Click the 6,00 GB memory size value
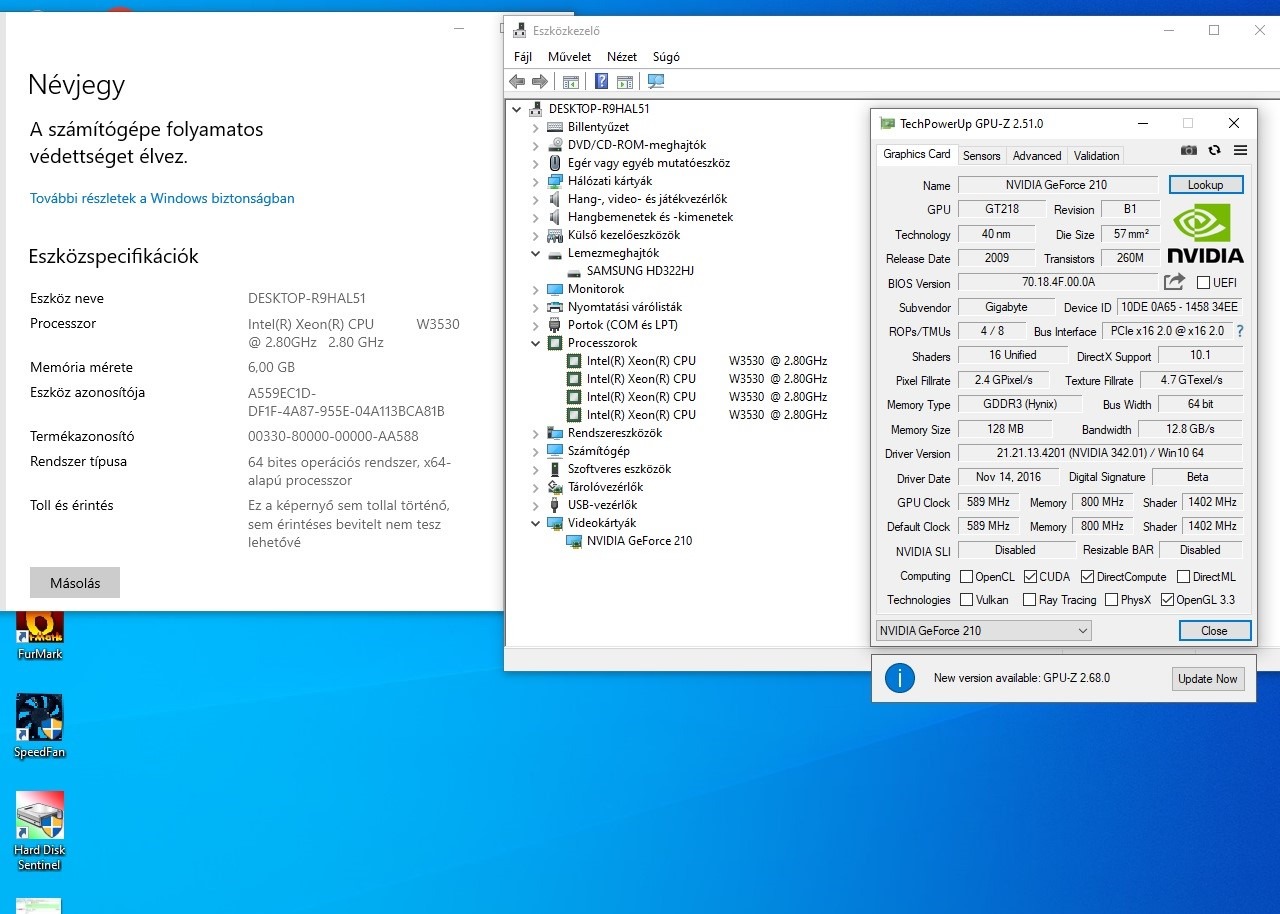 point(271,367)
